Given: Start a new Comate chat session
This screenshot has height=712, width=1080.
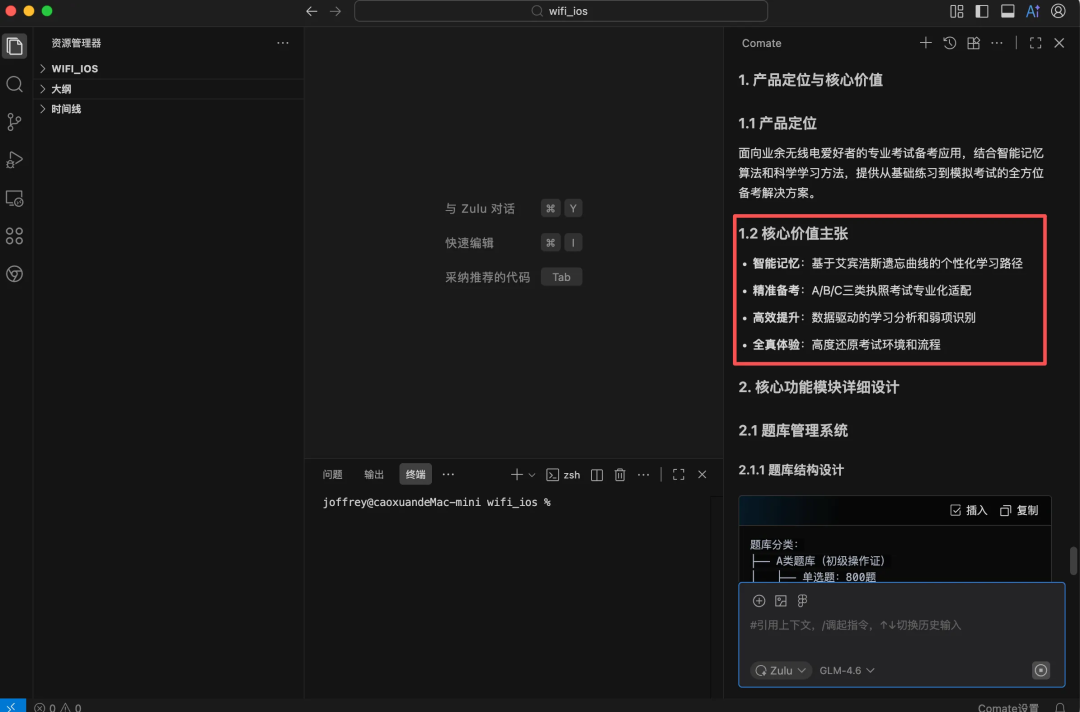Looking at the screenshot, I should tap(926, 43).
